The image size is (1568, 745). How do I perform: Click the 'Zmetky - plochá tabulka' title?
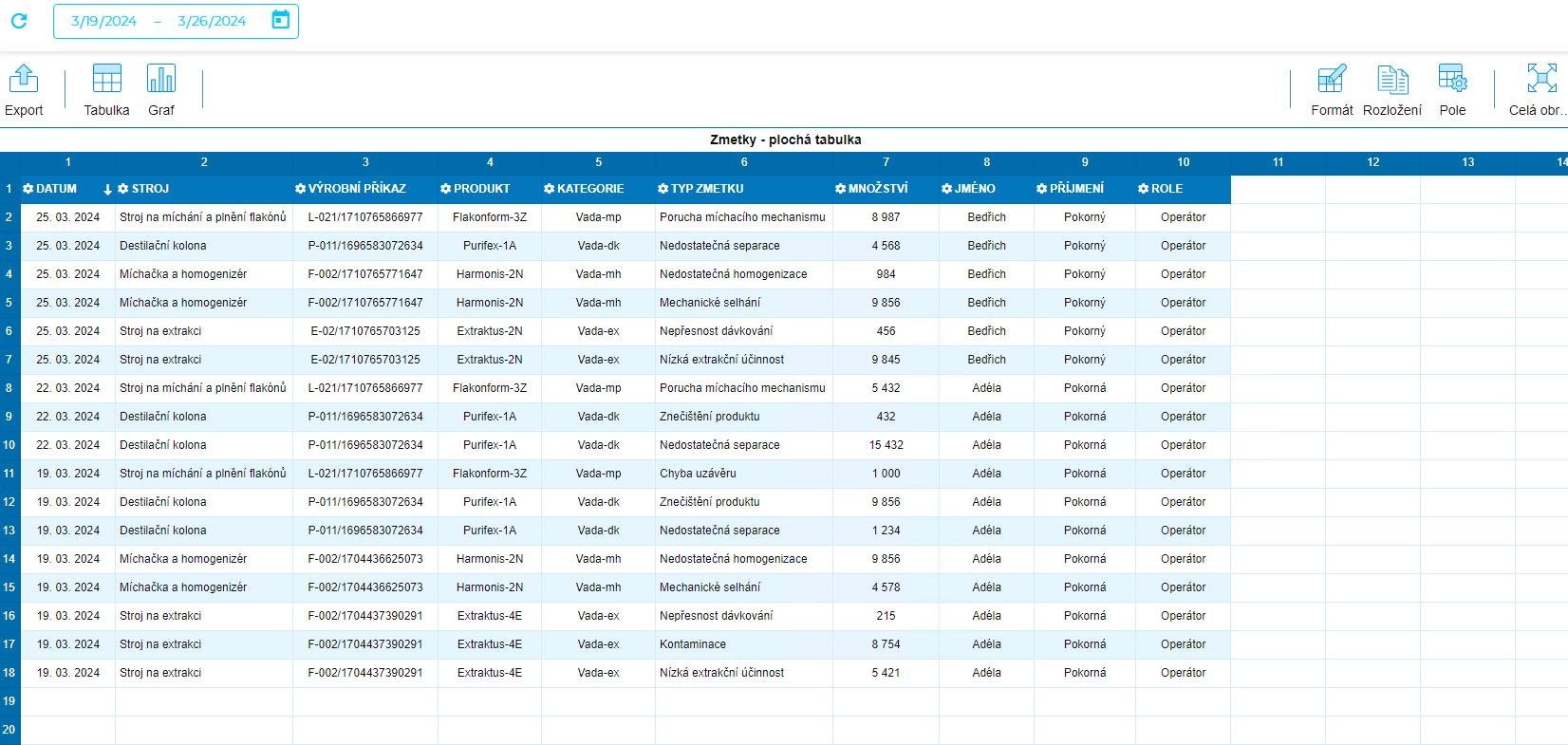point(785,140)
